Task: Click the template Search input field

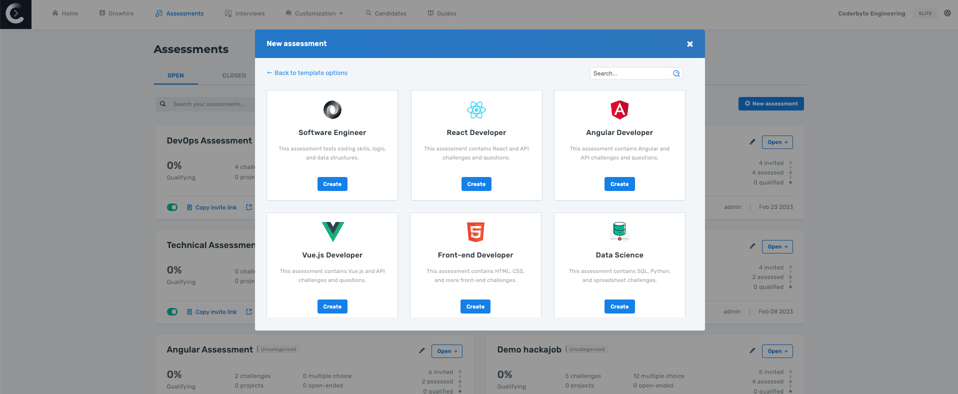Action: [632, 73]
